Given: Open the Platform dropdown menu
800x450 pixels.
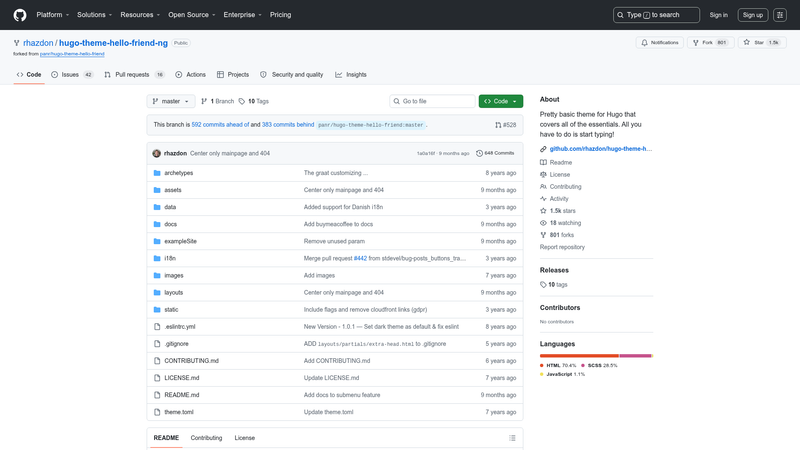Looking at the screenshot, I should click(53, 15).
